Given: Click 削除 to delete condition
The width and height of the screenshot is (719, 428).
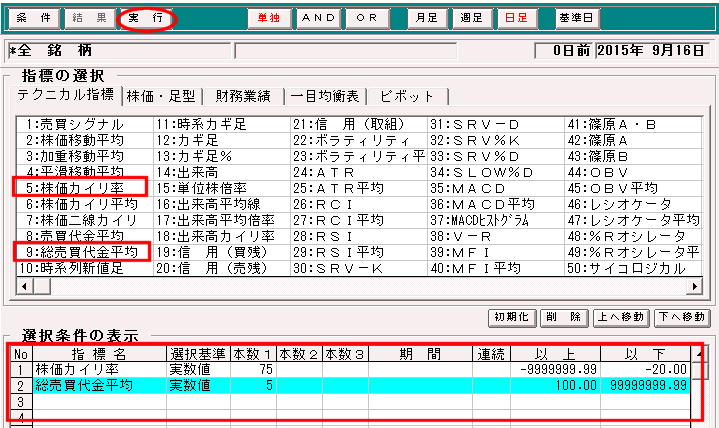Looking at the screenshot, I should pos(562,317).
